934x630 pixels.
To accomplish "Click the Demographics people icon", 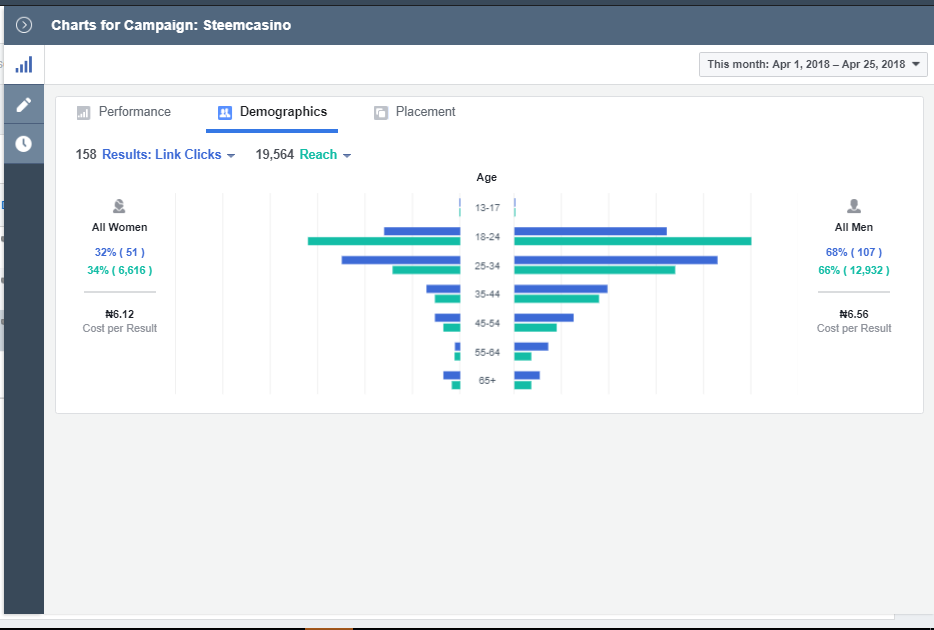I will (x=225, y=113).
